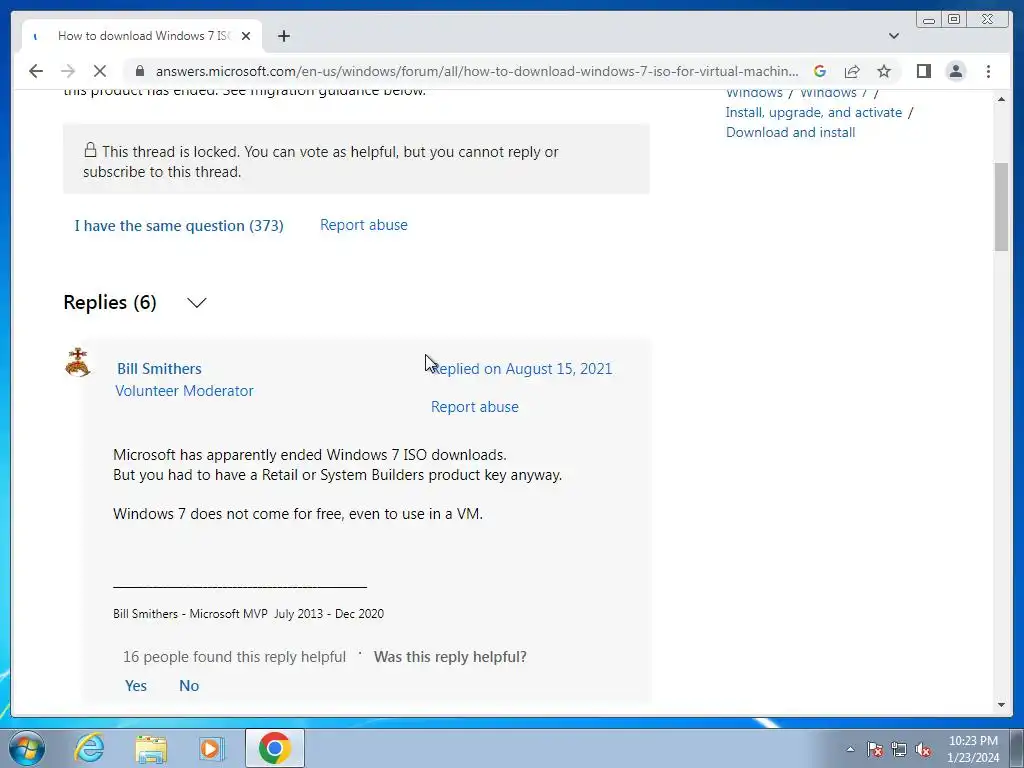Open a new browser tab
Viewport: 1024px width, 768px height.
(x=283, y=36)
